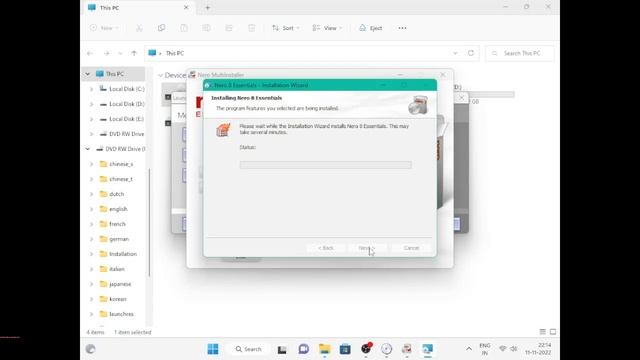Click the Share icon in Explorer toolbar
This screenshot has width=640, height=360.
coord(229,28)
